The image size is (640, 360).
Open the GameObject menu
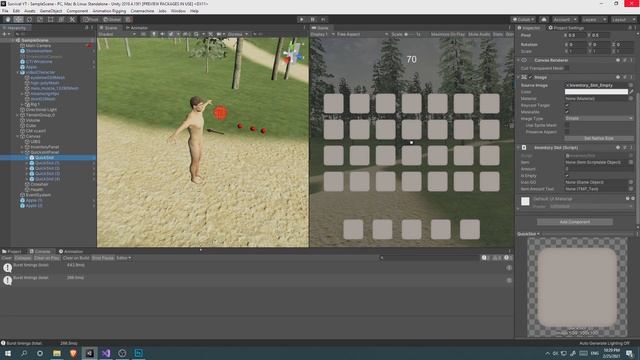[x=51, y=11]
